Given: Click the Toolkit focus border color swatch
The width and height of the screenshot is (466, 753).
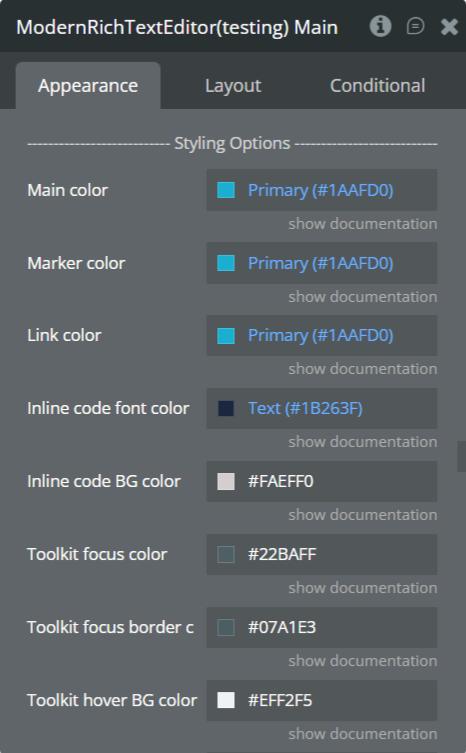Looking at the screenshot, I should pos(226,627).
